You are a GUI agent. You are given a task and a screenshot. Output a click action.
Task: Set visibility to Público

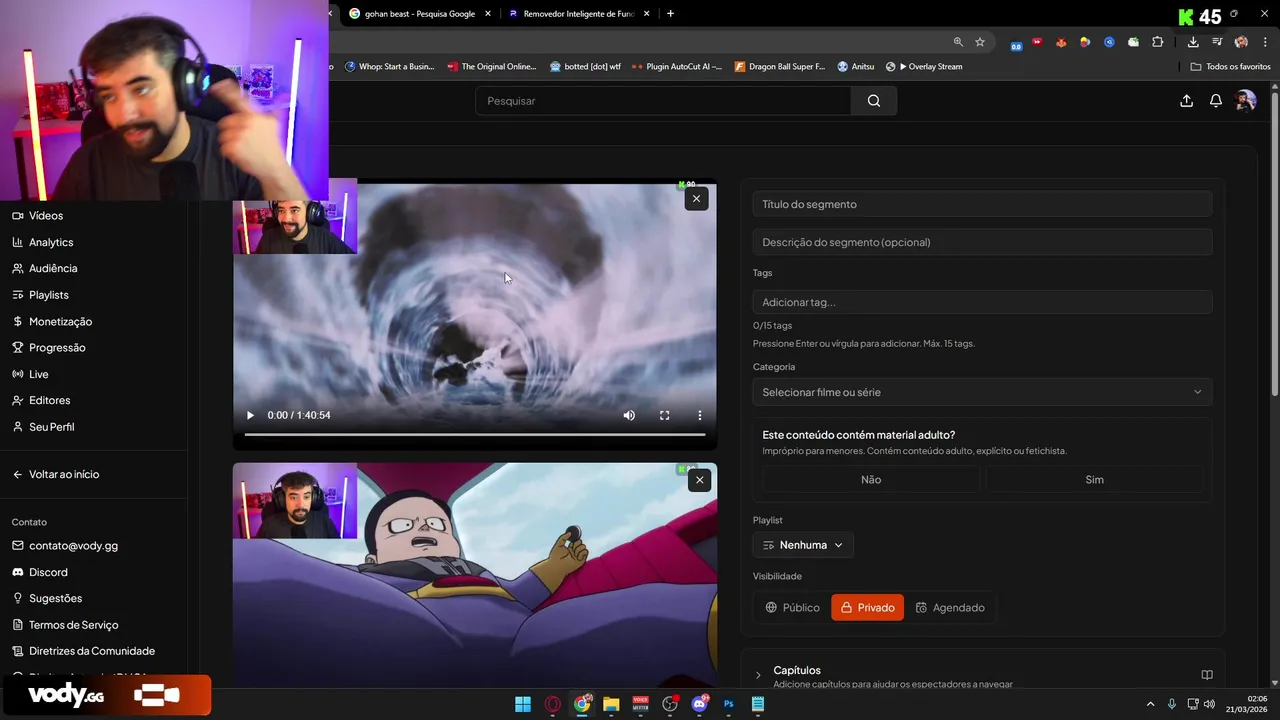coord(792,607)
